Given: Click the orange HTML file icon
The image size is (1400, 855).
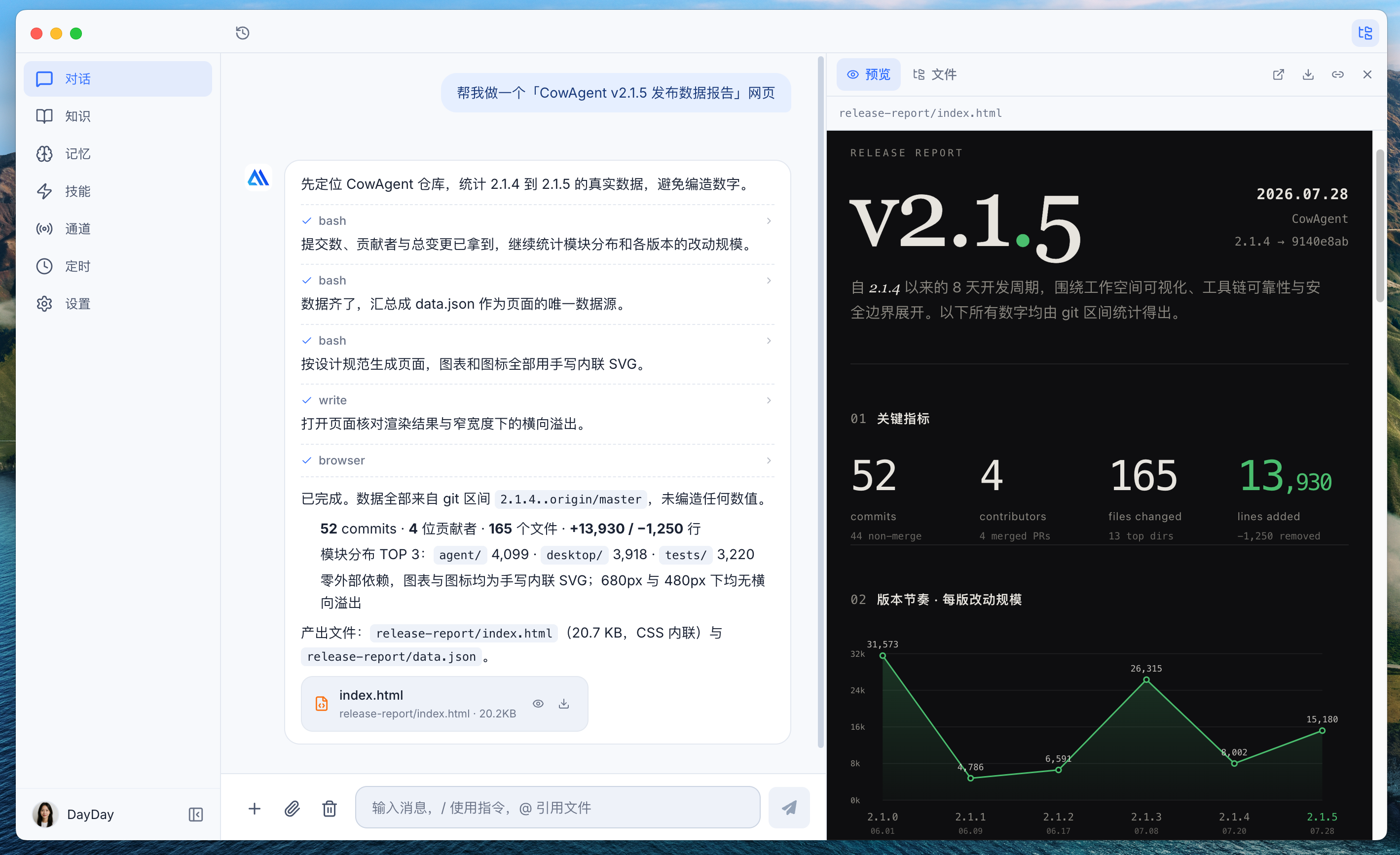Looking at the screenshot, I should tap(322, 704).
